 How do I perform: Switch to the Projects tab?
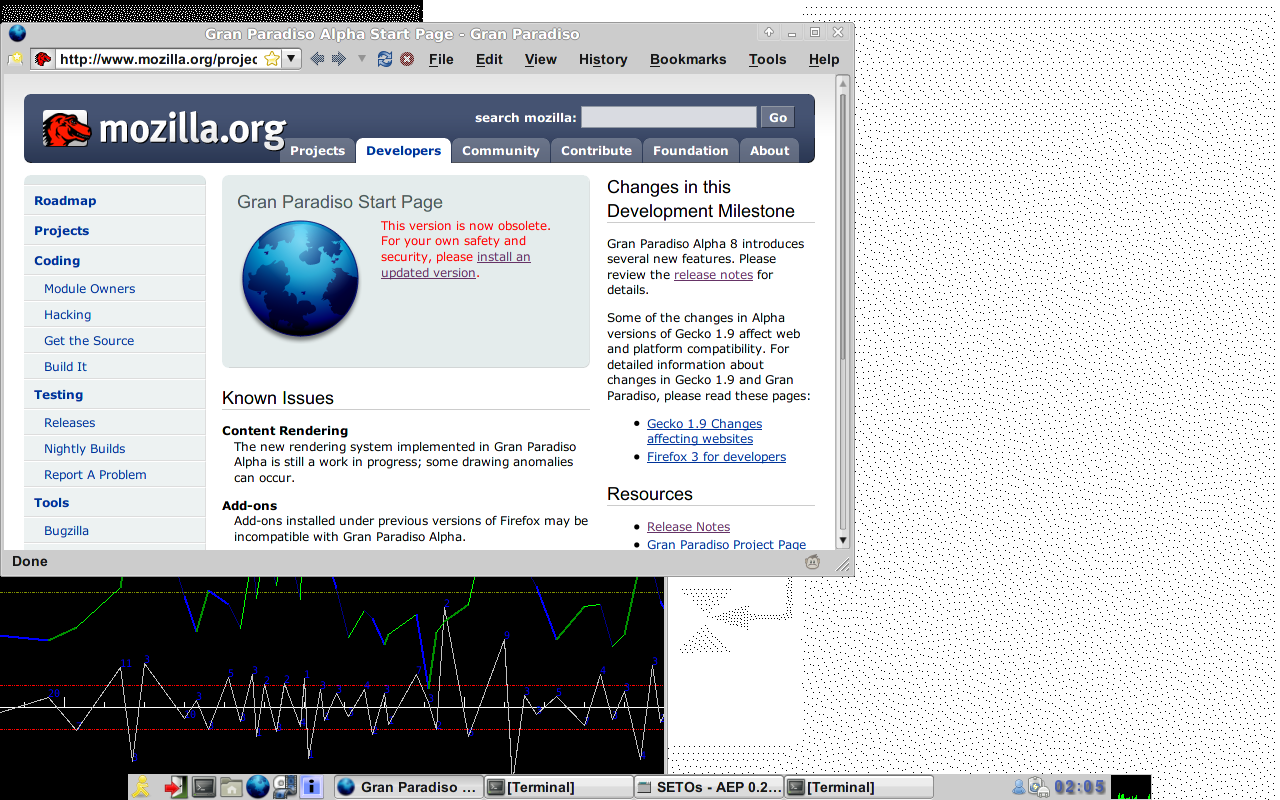[317, 150]
